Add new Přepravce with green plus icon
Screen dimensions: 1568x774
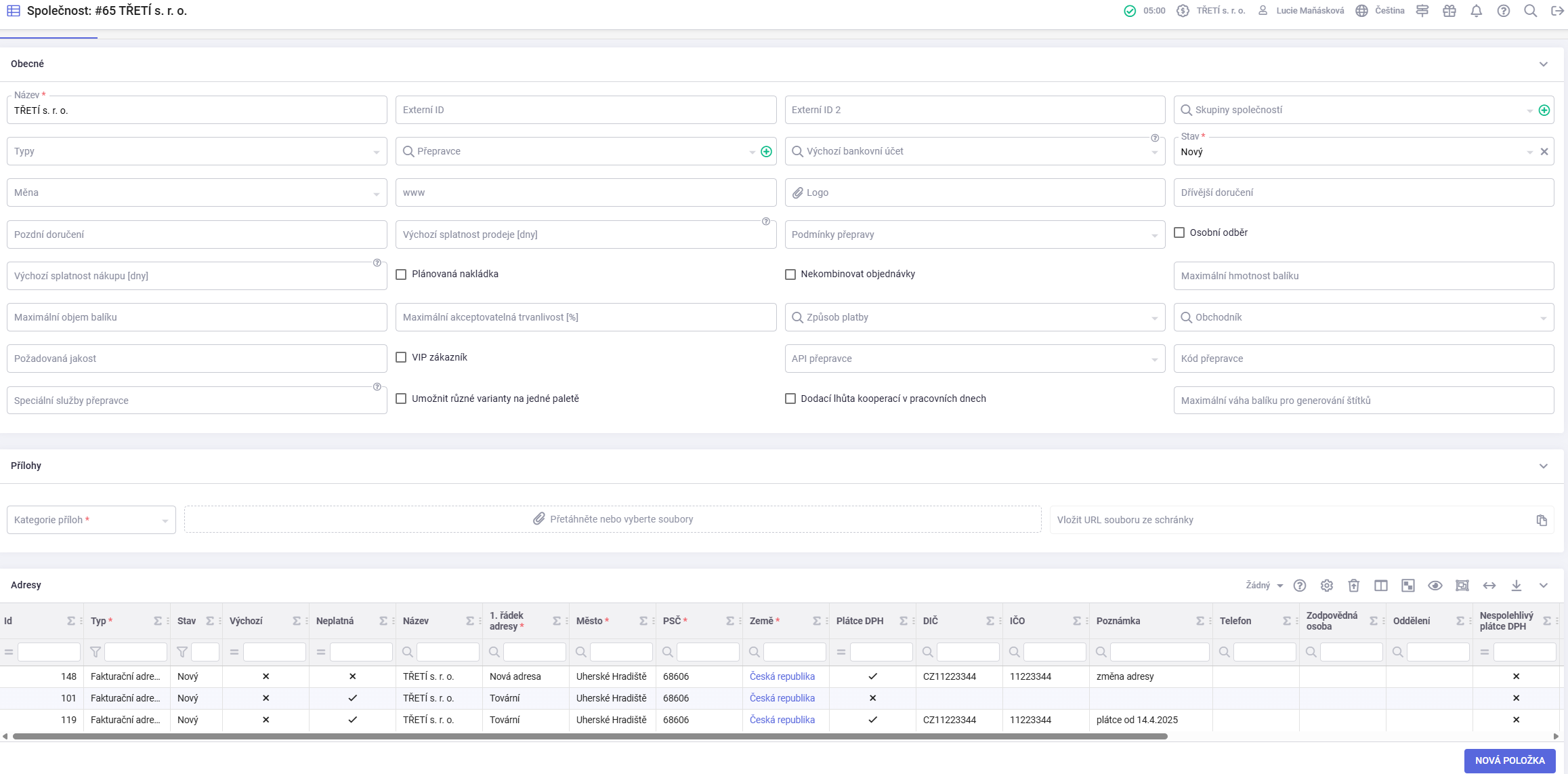(x=766, y=152)
